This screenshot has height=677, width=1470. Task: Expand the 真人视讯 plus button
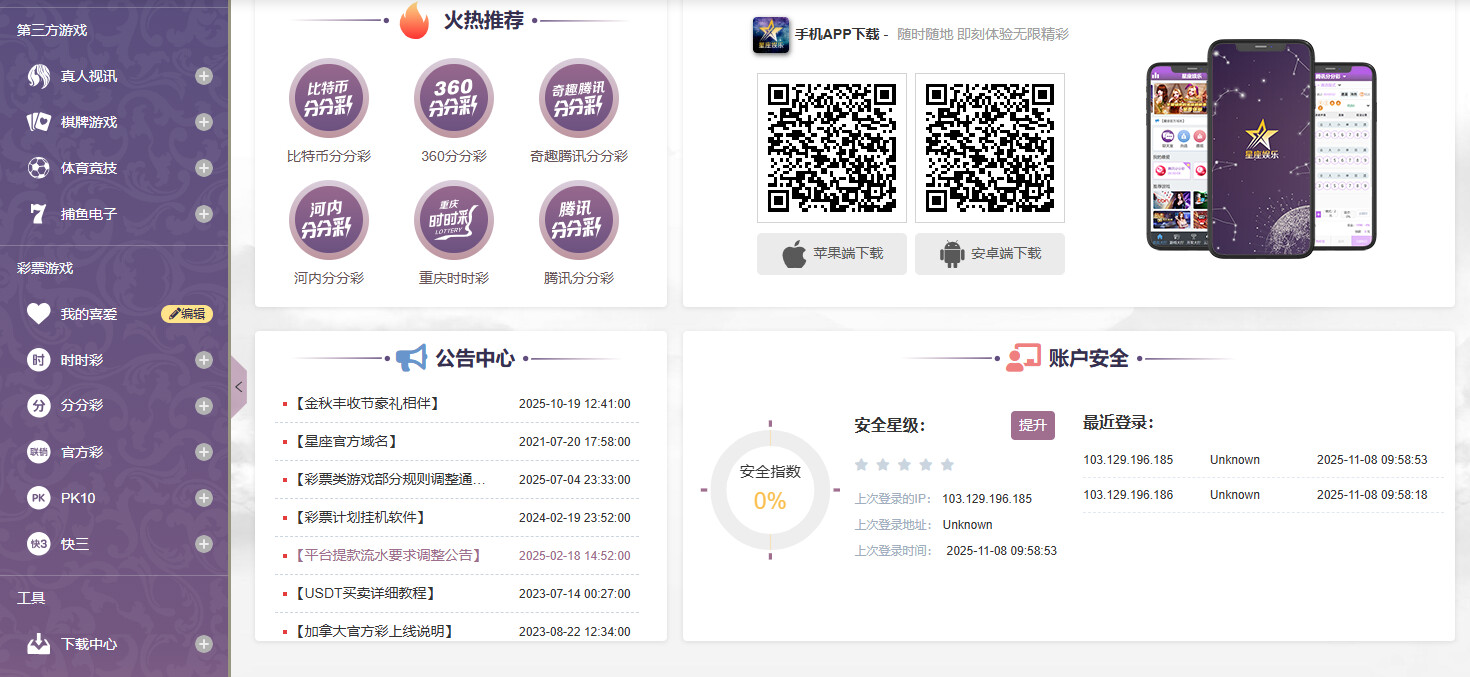click(204, 76)
